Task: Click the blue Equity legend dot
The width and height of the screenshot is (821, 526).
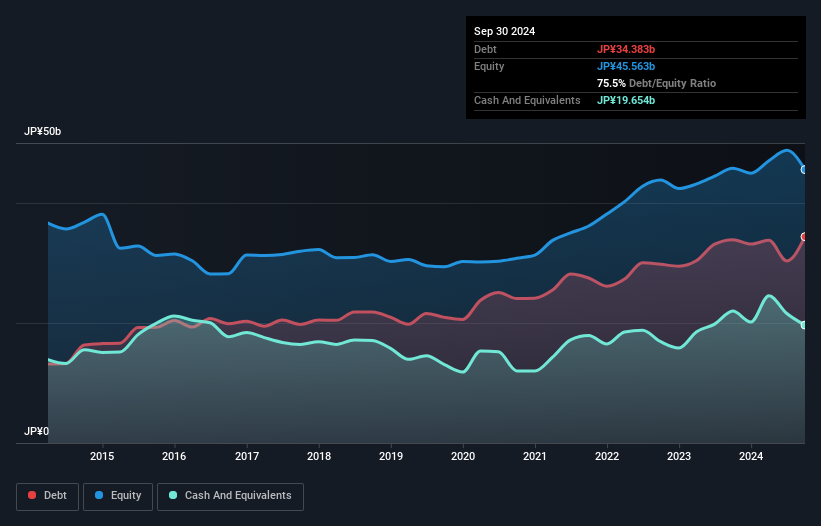Action: pos(99,495)
